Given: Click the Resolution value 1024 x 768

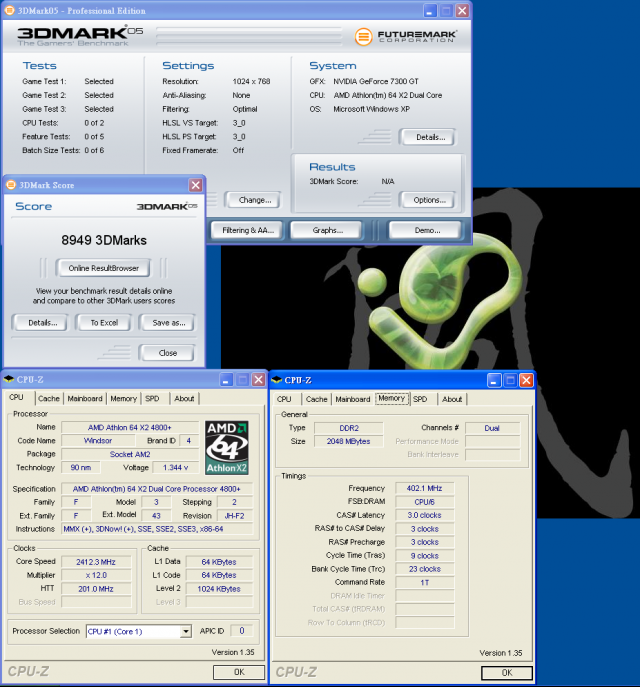Looking at the screenshot, I should (251, 81).
